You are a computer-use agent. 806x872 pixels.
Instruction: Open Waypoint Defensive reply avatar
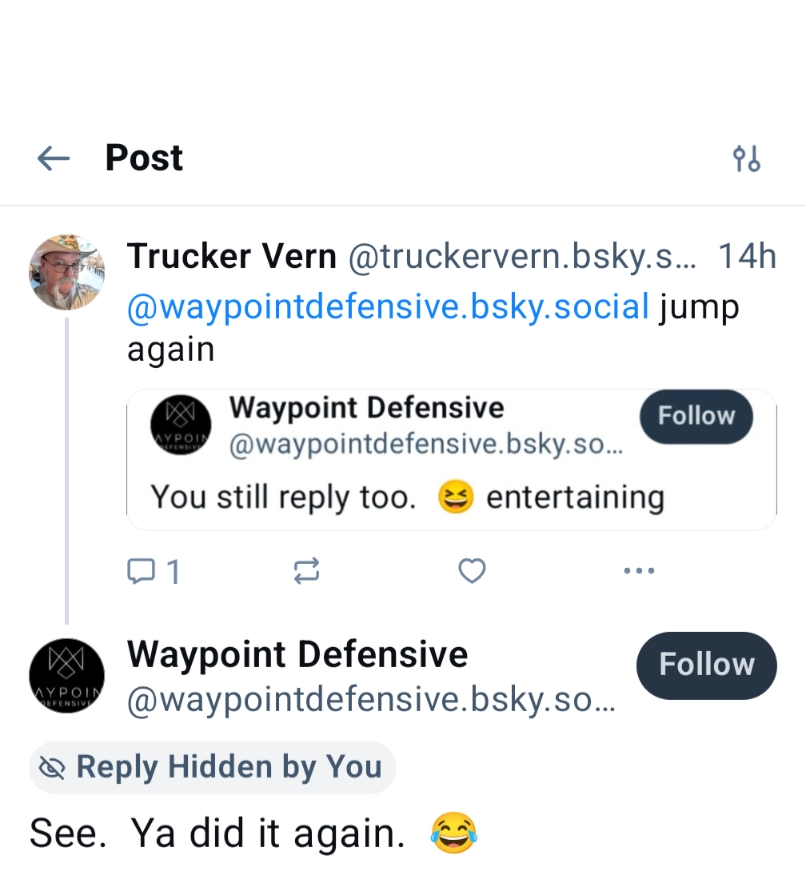pyautogui.click(x=66, y=676)
